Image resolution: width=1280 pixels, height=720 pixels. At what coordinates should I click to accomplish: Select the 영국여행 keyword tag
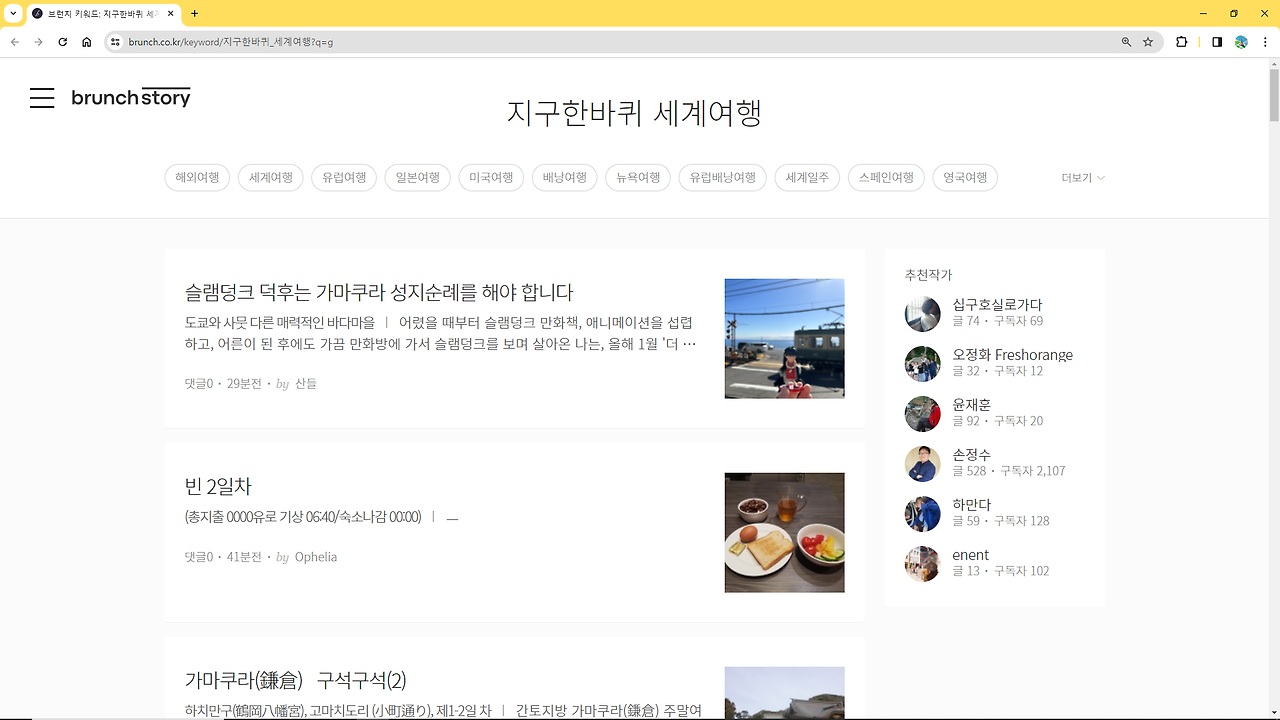click(965, 178)
